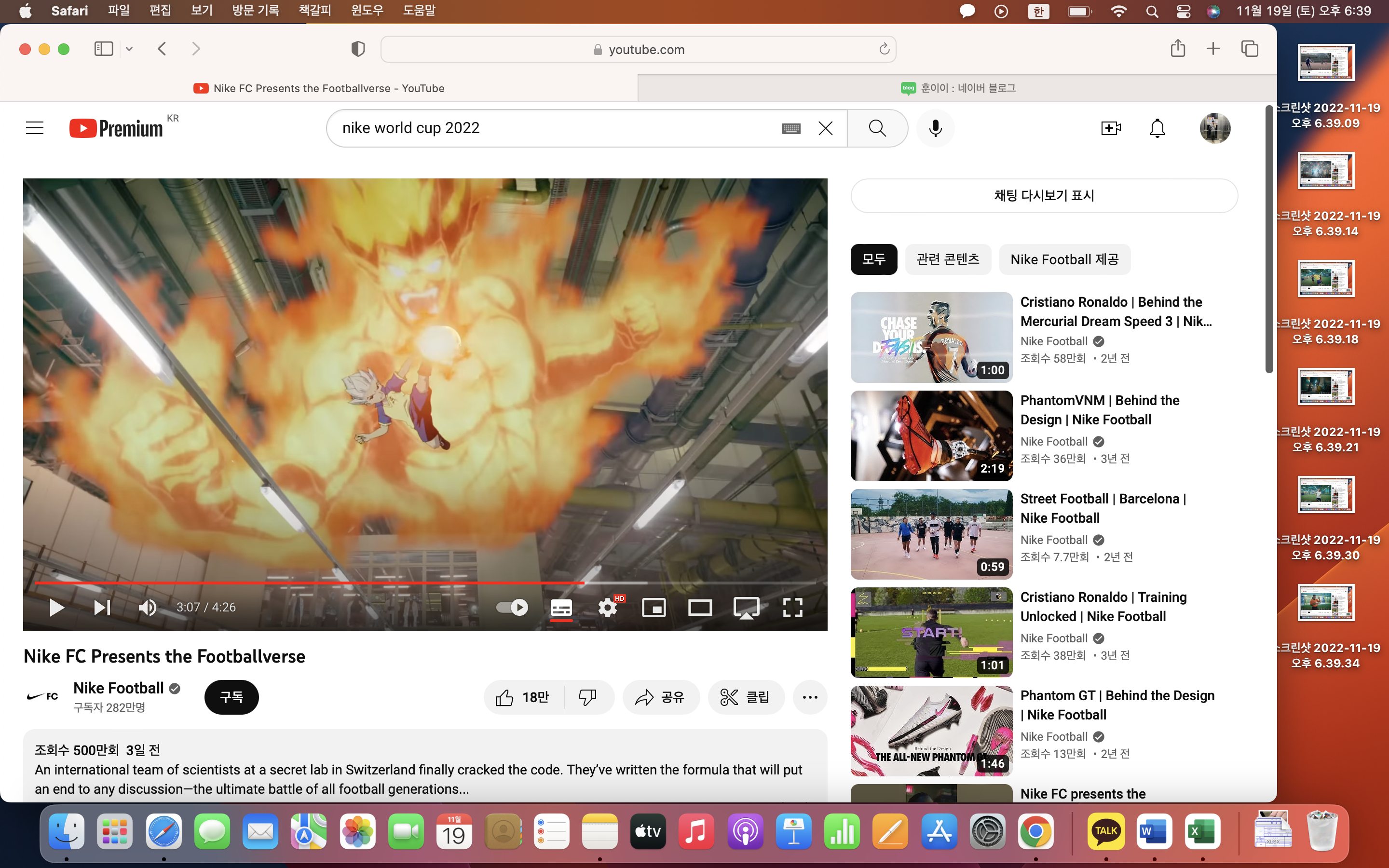Open Safari privacy report shield icon
Image resolution: width=1389 pixels, height=868 pixels.
pos(357,49)
